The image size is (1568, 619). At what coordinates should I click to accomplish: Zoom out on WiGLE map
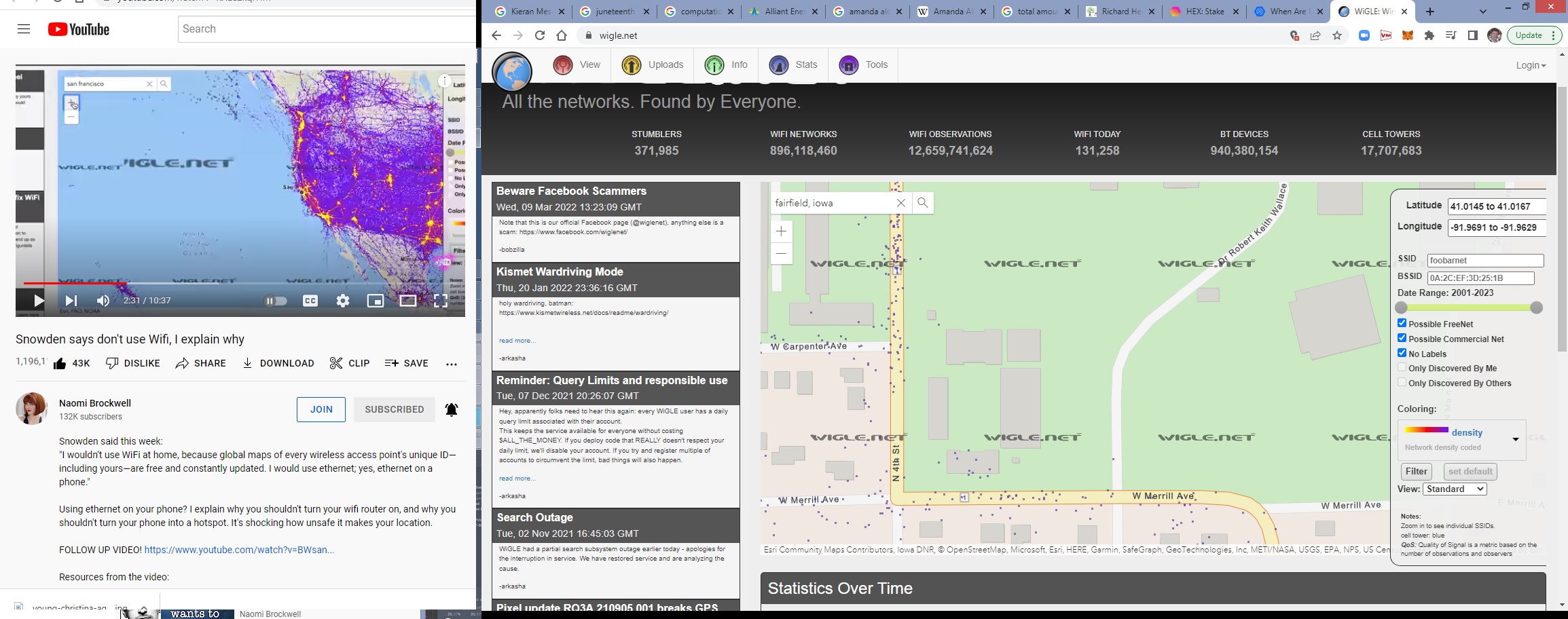coord(782,254)
